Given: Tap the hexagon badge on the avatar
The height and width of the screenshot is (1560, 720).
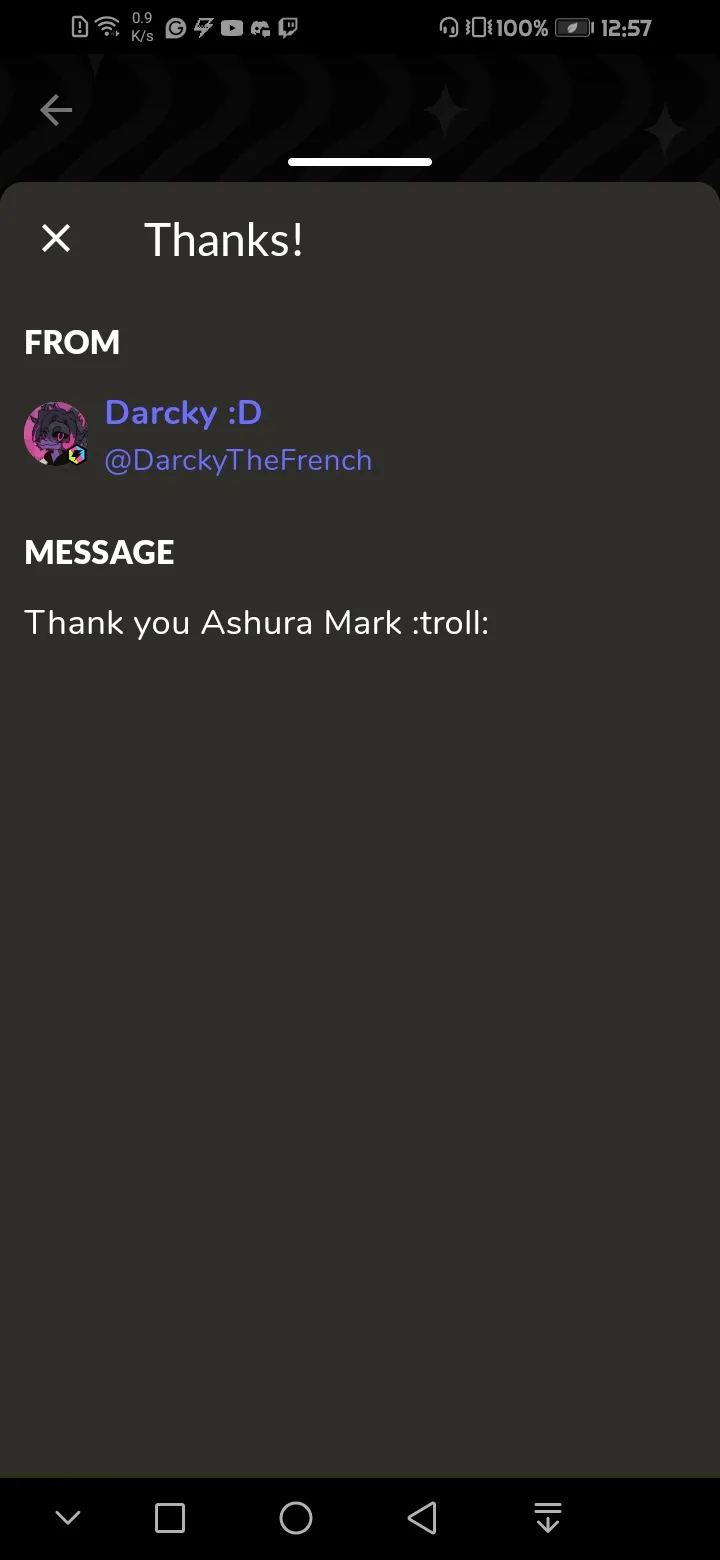Looking at the screenshot, I should click(77, 455).
